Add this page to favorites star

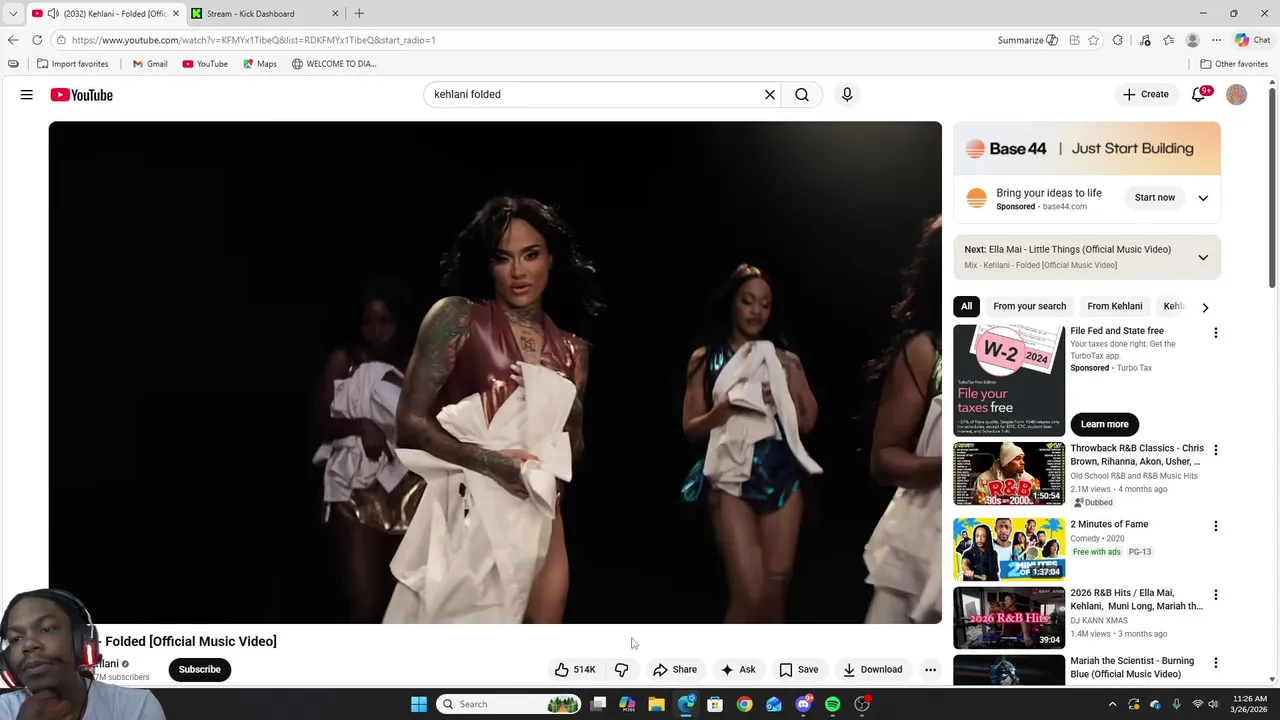[x=1093, y=40]
